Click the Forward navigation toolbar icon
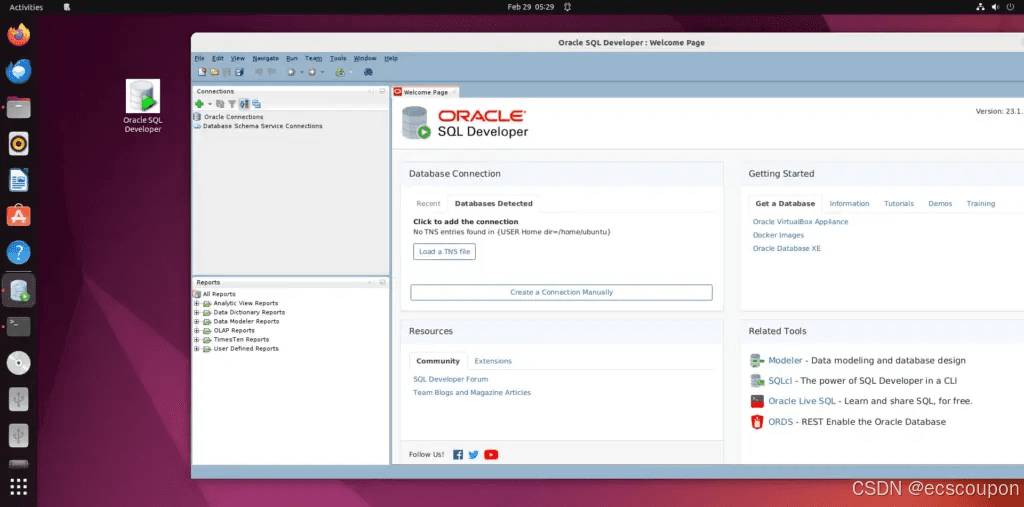This screenshot has width=1024, height=507. [312, 72]
